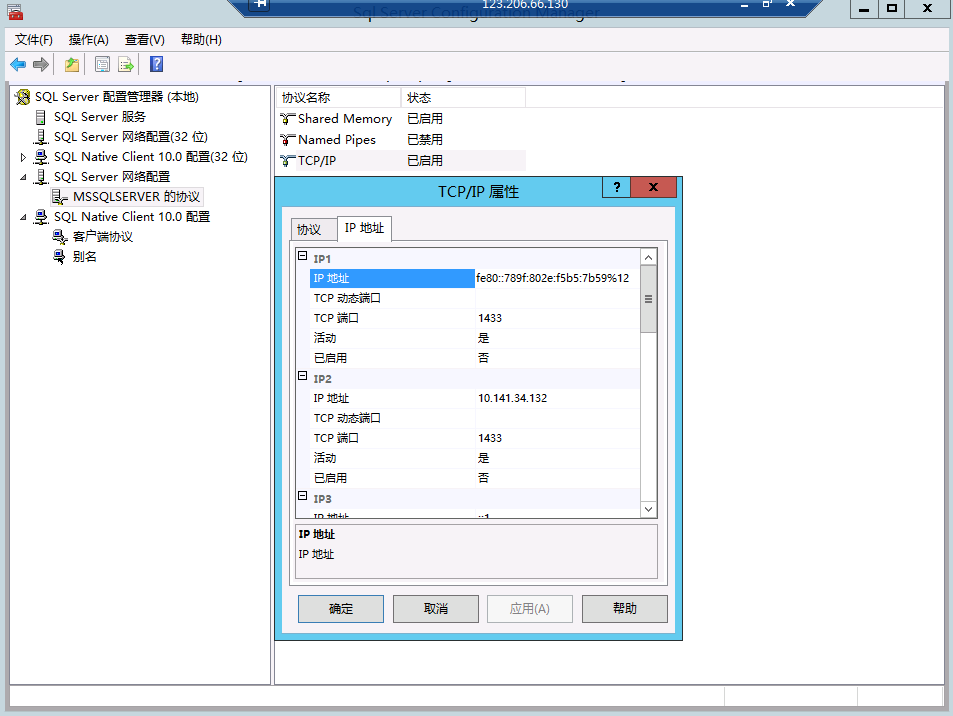Click the pin icon on remote session bar
The image size is (953, 716).
(260, 5)
